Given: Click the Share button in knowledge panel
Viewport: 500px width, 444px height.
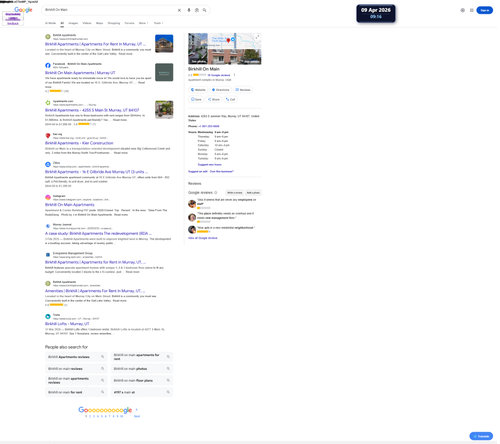Looking at the screenshot, I should tap(215, 100).
